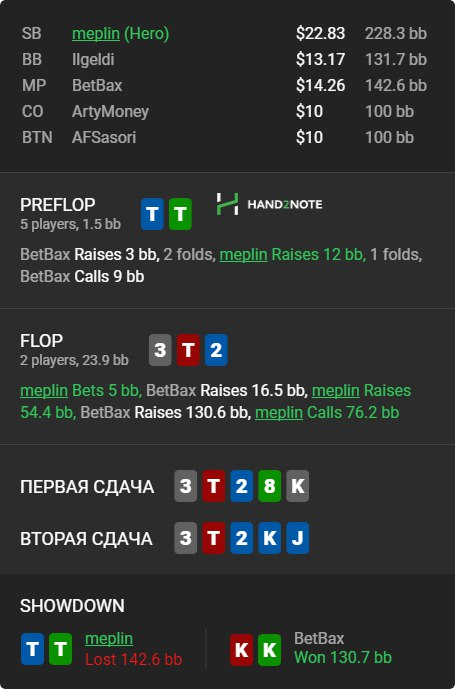The width and height of the screenshot is (455, 689).
Task: Click the 'Won 130.7 bb' result text
Action: [343, 658]
